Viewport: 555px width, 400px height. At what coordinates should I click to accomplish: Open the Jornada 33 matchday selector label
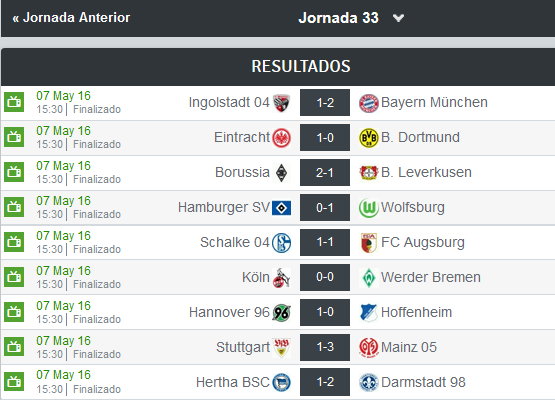coord(338,18)
